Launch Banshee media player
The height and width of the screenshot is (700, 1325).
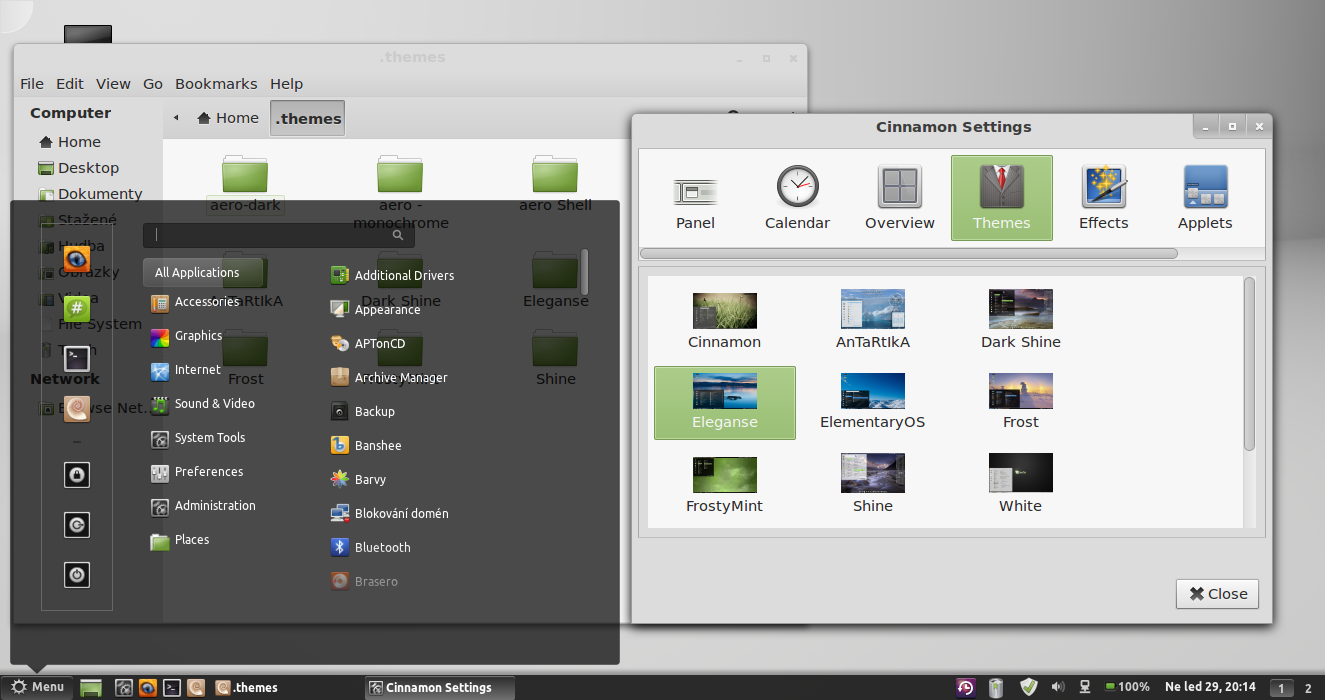coord(366,446)
